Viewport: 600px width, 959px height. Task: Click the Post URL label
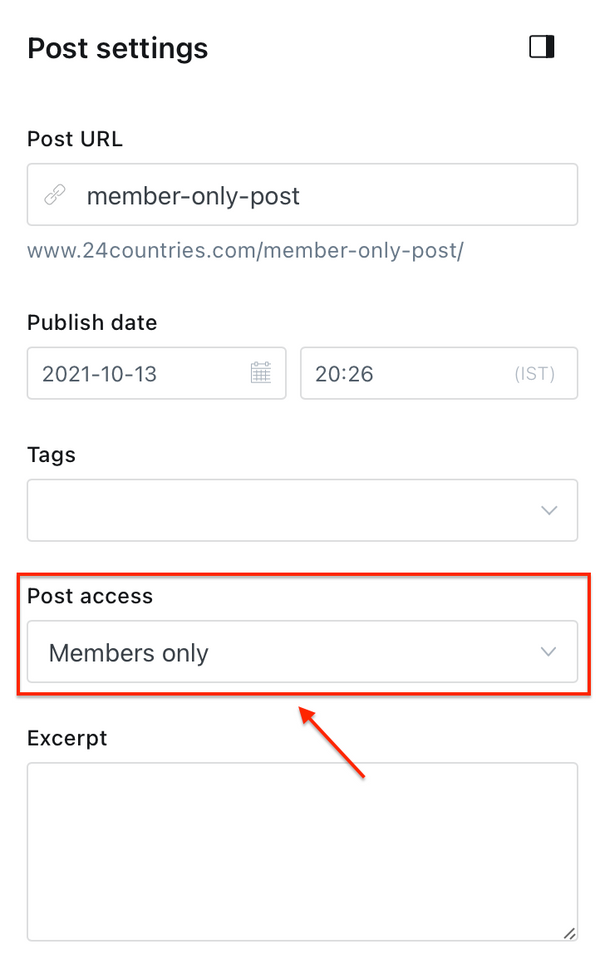(75, 139)
